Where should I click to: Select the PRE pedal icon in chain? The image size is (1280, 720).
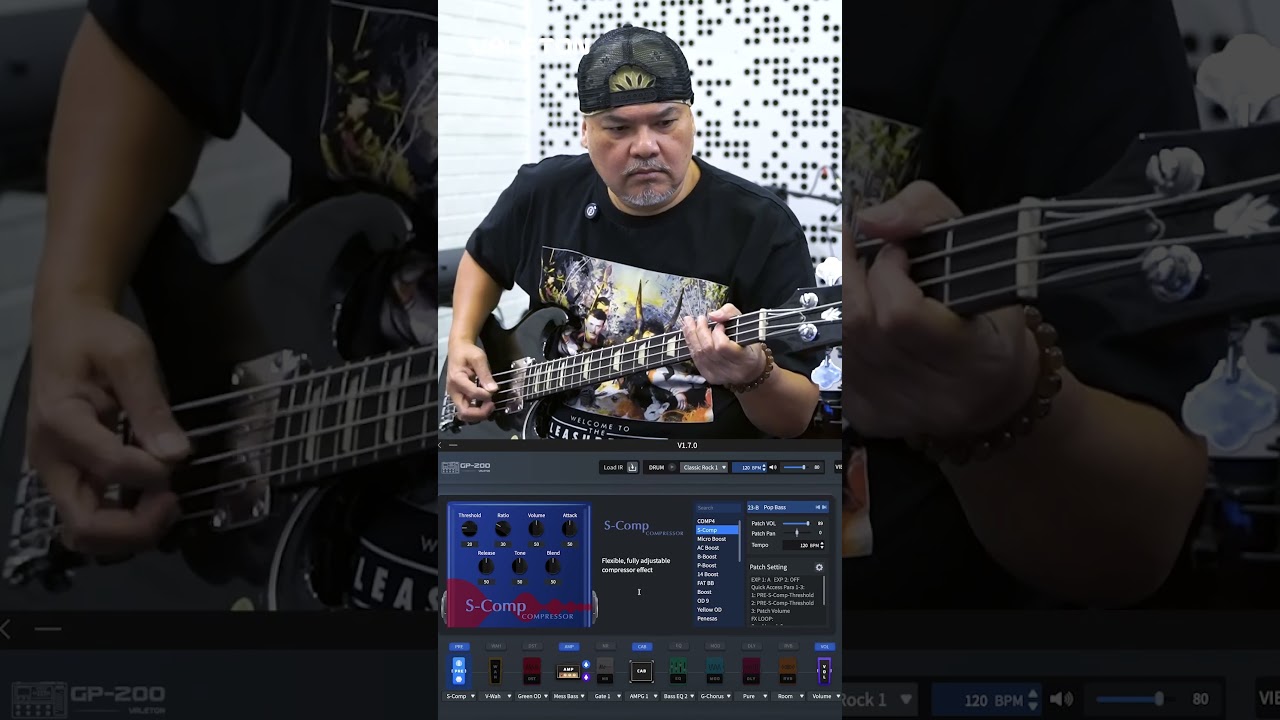(459, 671)
